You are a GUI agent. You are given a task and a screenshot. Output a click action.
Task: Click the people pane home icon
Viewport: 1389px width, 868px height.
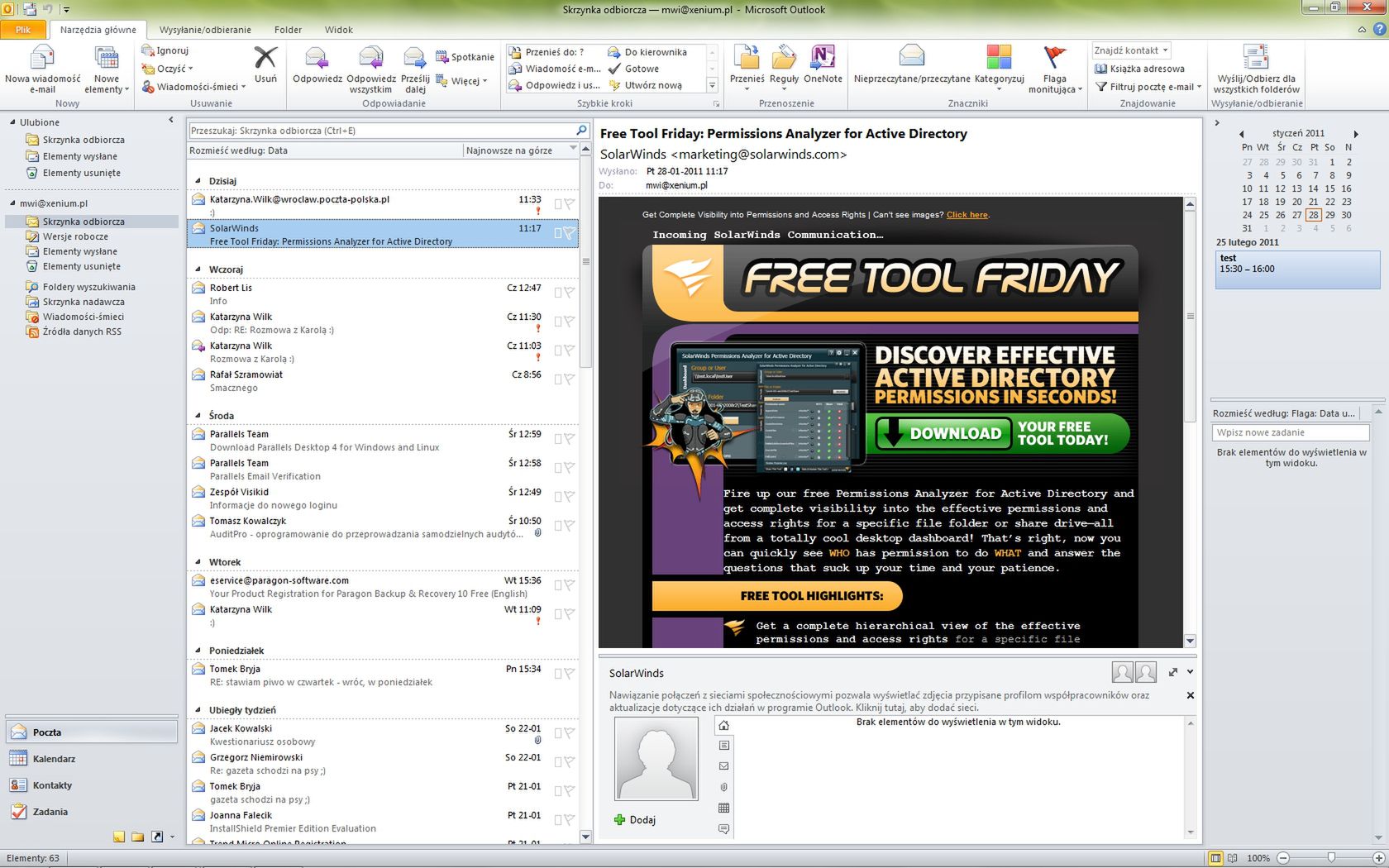coord(723,726)
